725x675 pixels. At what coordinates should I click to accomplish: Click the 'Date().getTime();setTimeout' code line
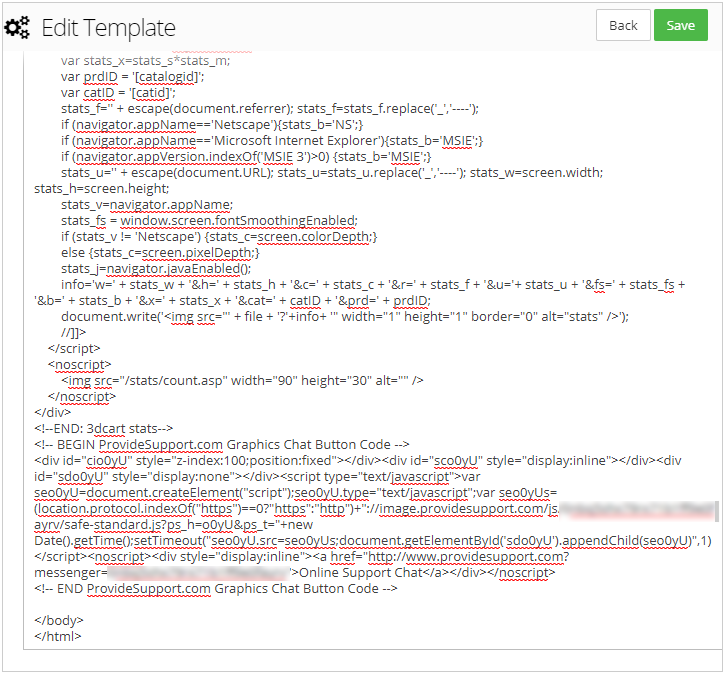373,540
